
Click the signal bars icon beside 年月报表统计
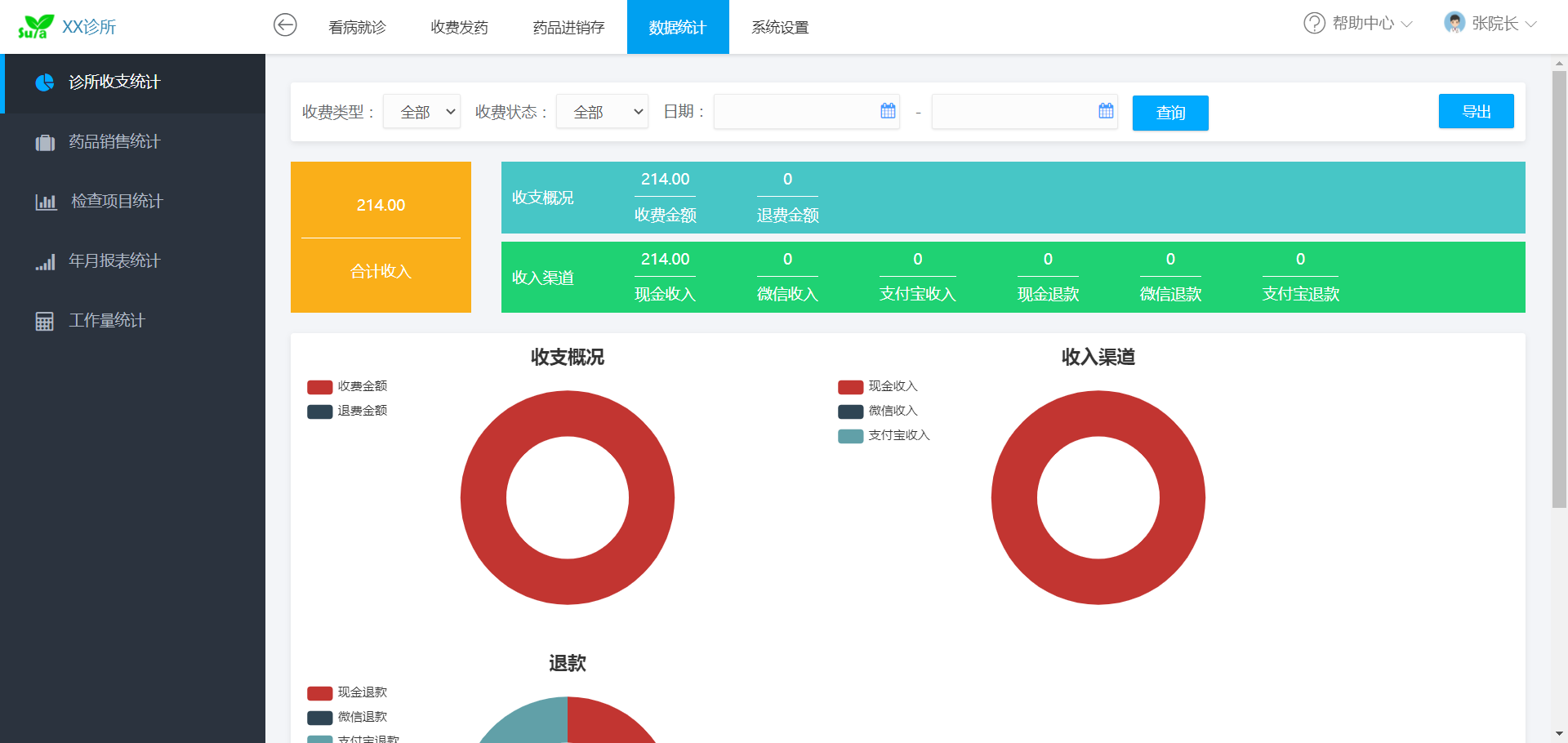(x=45, y=262)
